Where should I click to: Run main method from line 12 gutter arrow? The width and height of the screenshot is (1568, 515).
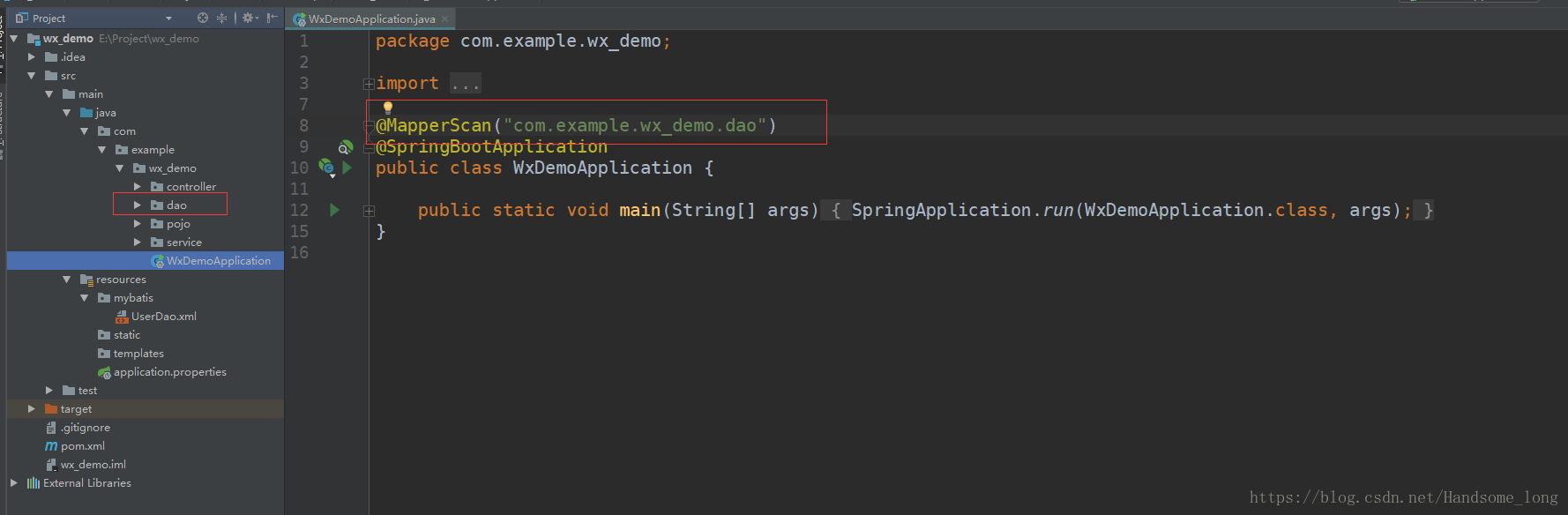[x=334, y=210]
